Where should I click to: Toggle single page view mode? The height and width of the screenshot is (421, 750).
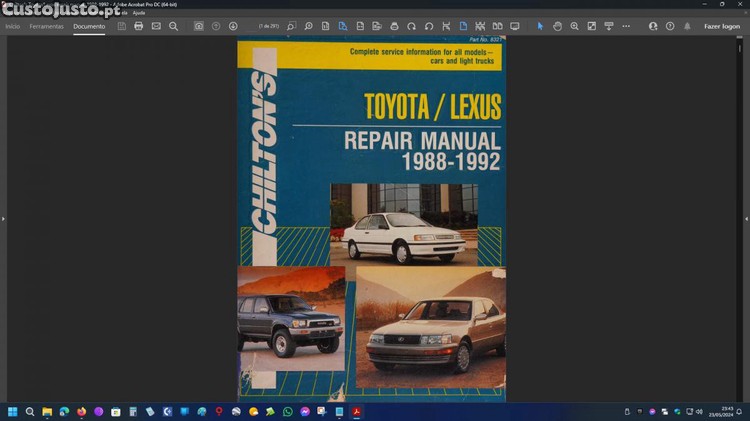click(x=463, y=26)
